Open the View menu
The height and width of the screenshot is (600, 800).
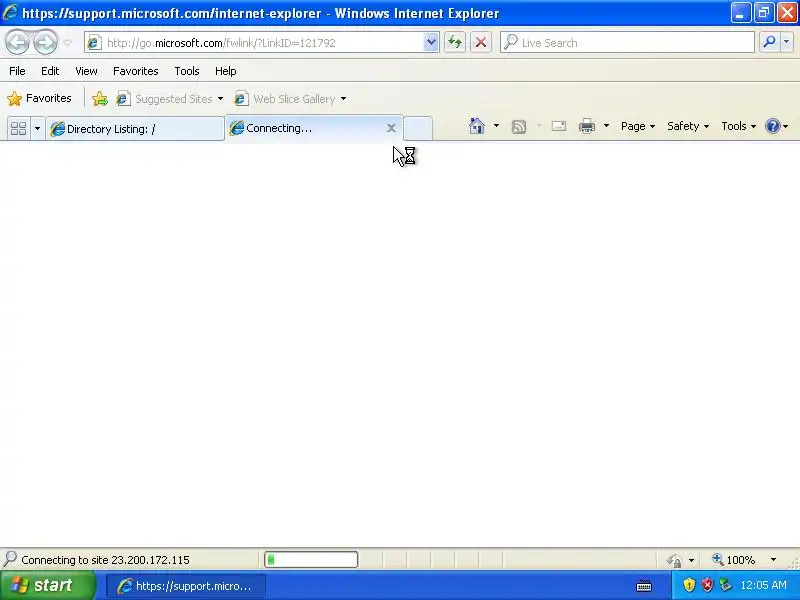(x=86, y=71)
